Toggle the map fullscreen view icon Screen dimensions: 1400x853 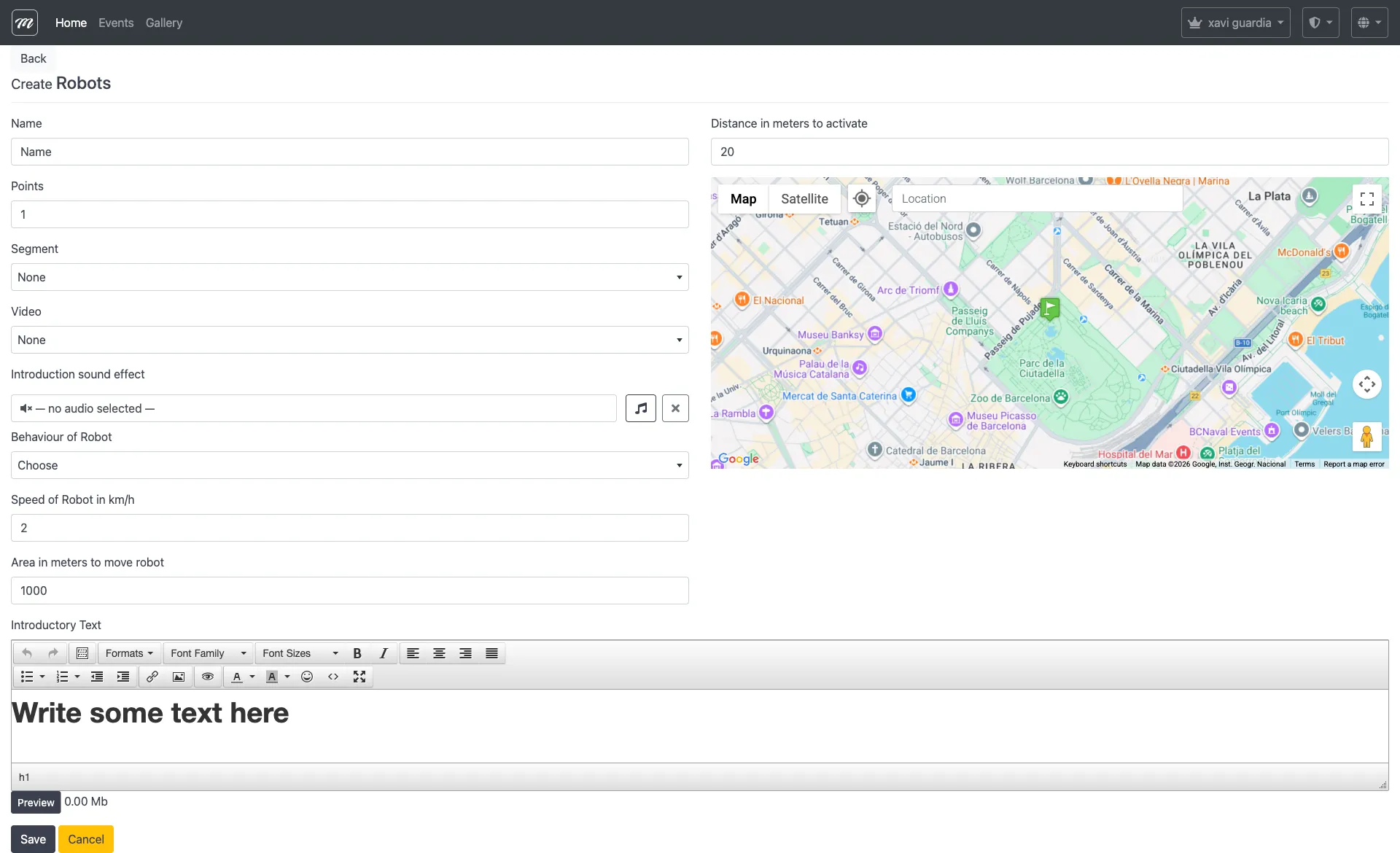(x=1367, y=198)
